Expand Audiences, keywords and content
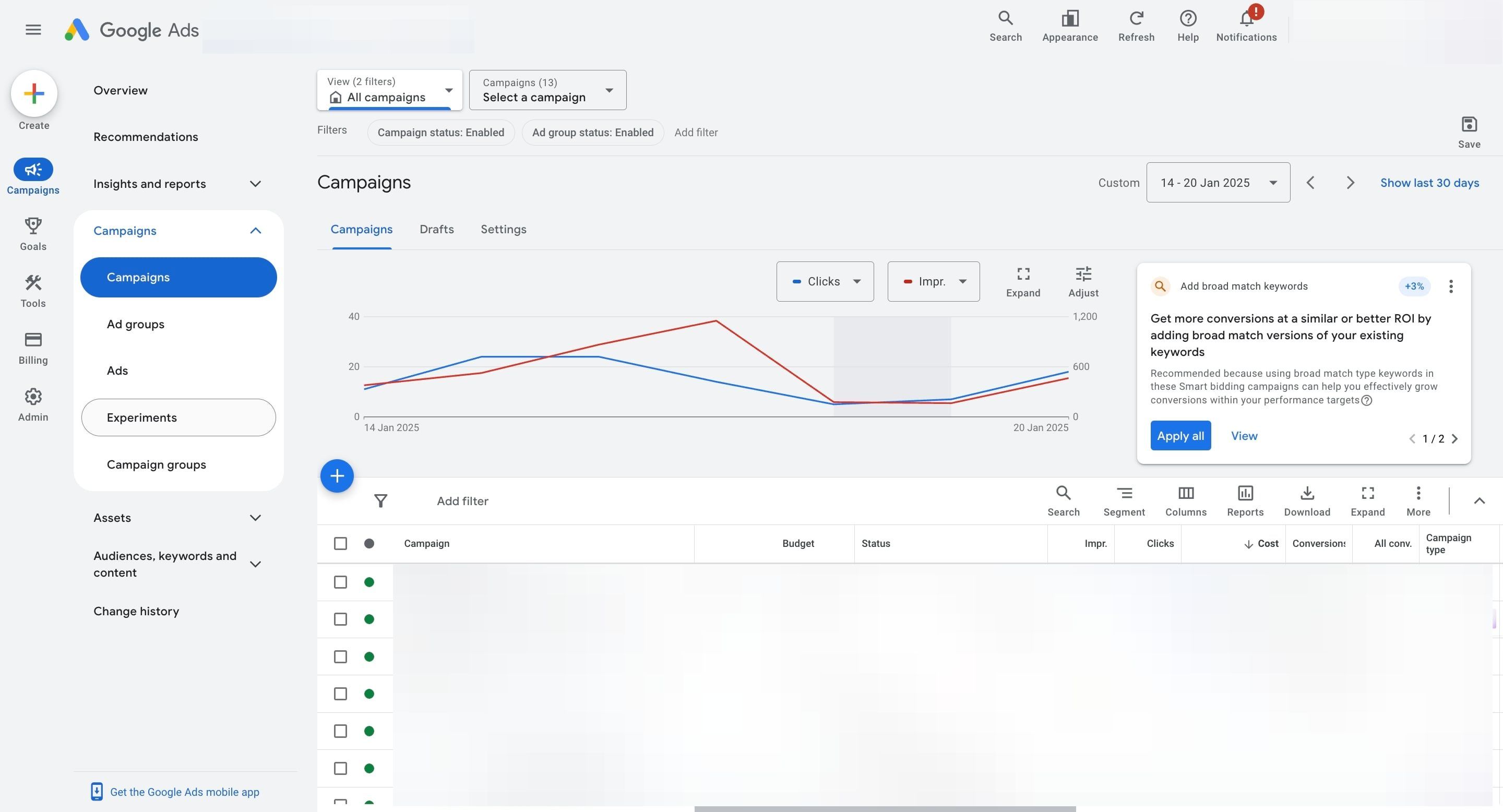This screenshot has width=1503, height=812. pos(177,564)
